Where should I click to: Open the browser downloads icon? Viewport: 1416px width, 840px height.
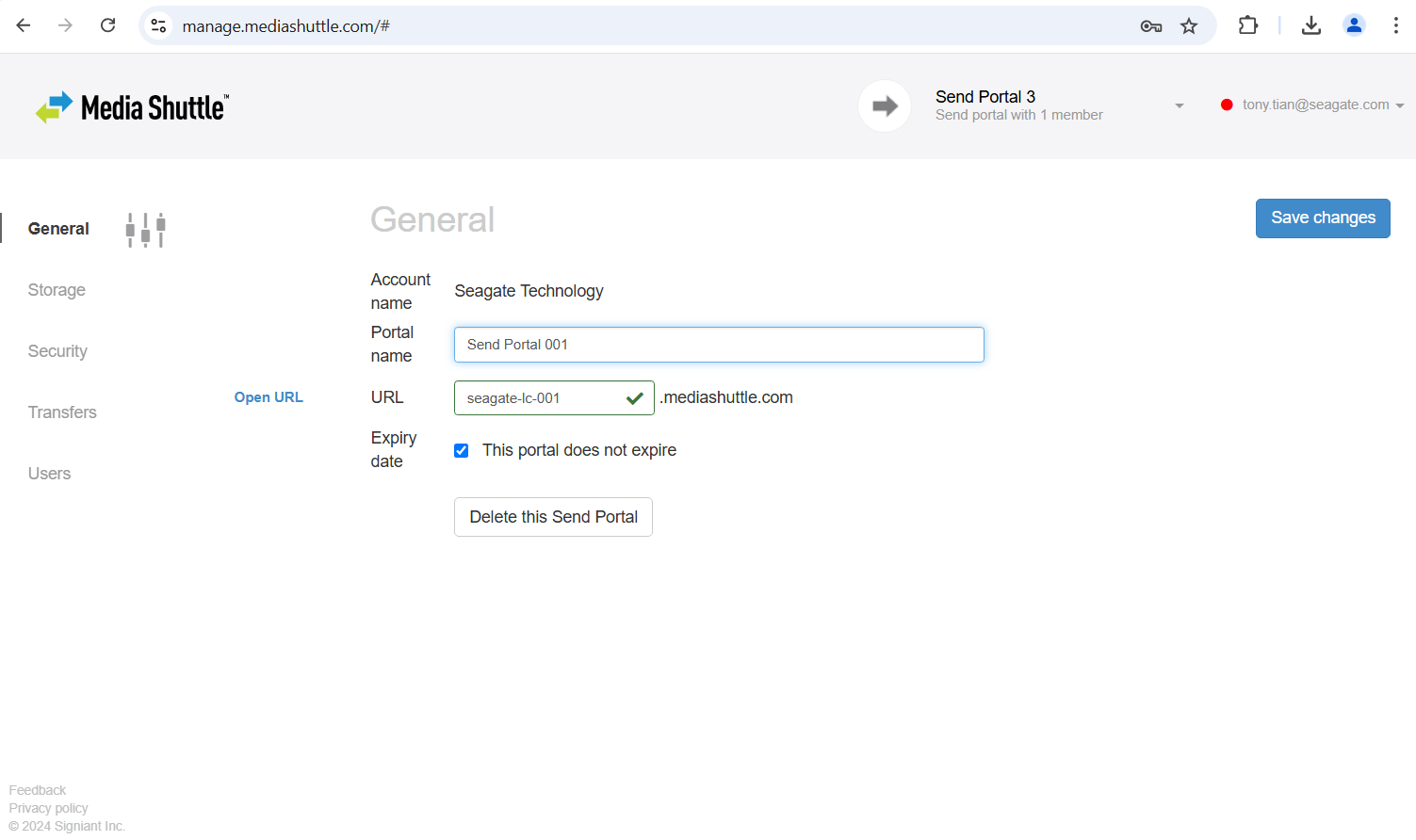click(1310, 26)
